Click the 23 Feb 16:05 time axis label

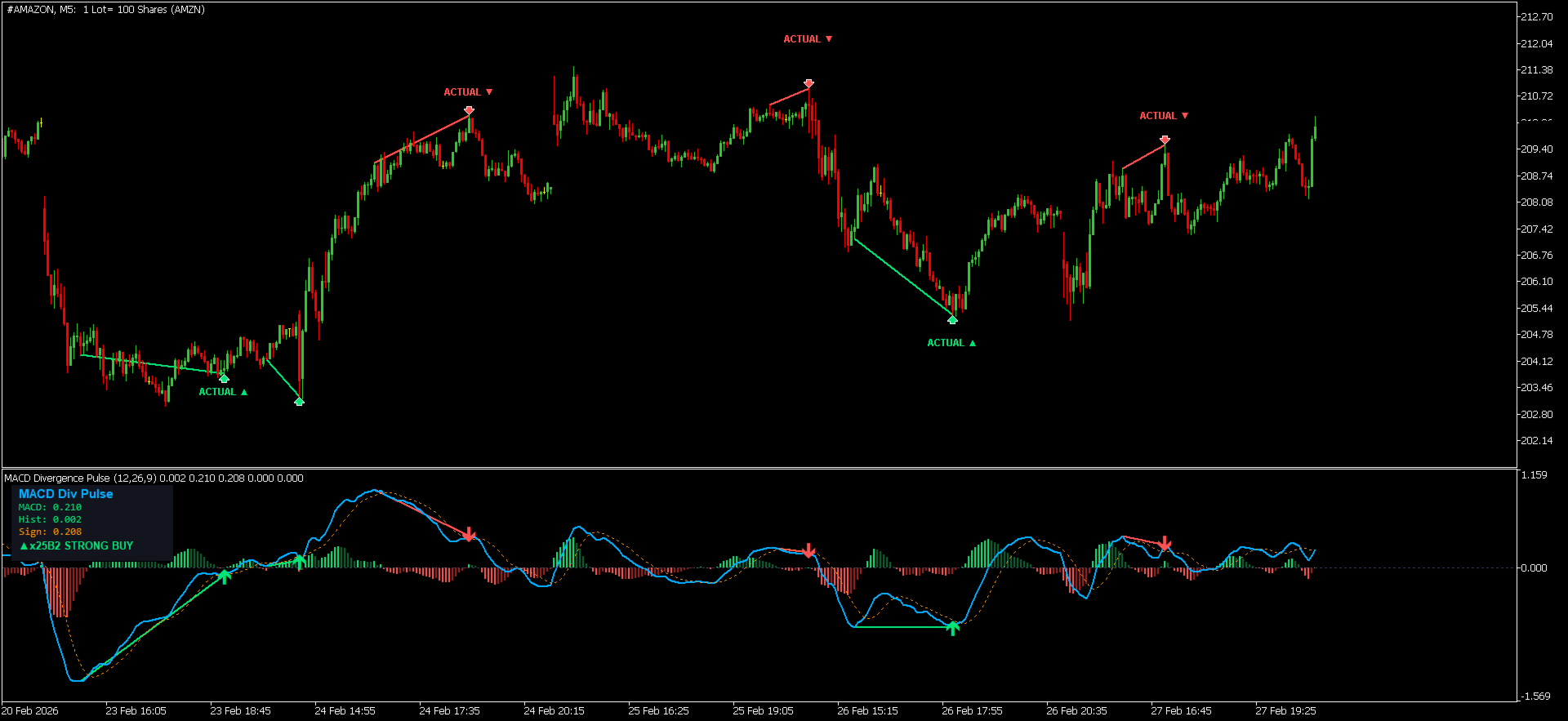[x=136, y=711]
